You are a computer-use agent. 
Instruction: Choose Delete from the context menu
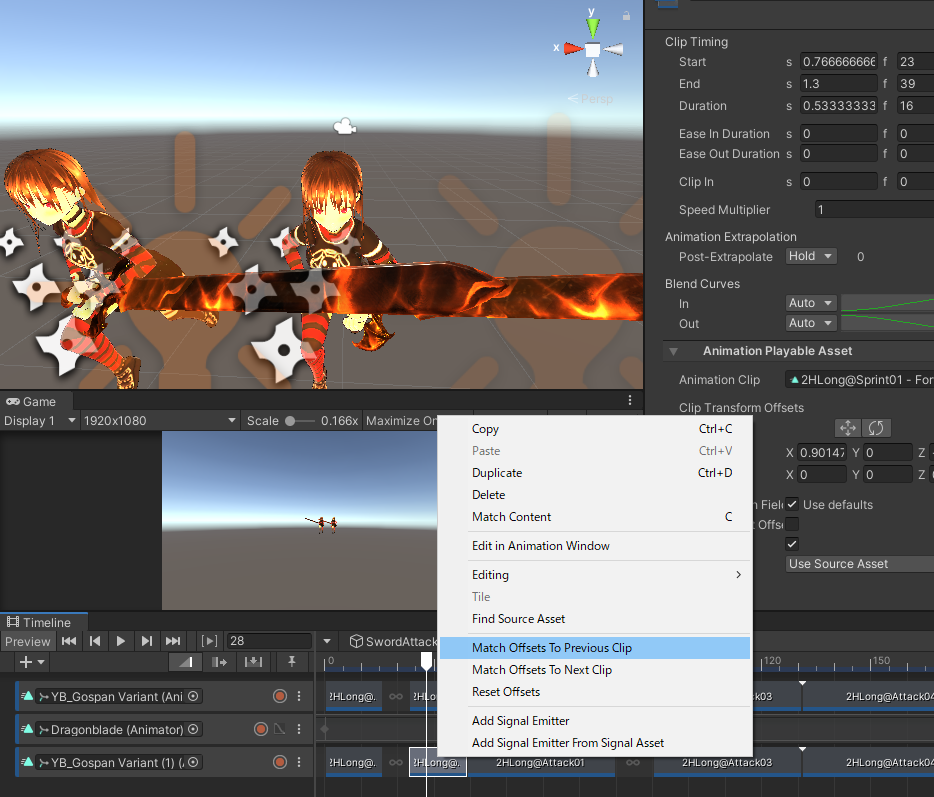(594, 495)
